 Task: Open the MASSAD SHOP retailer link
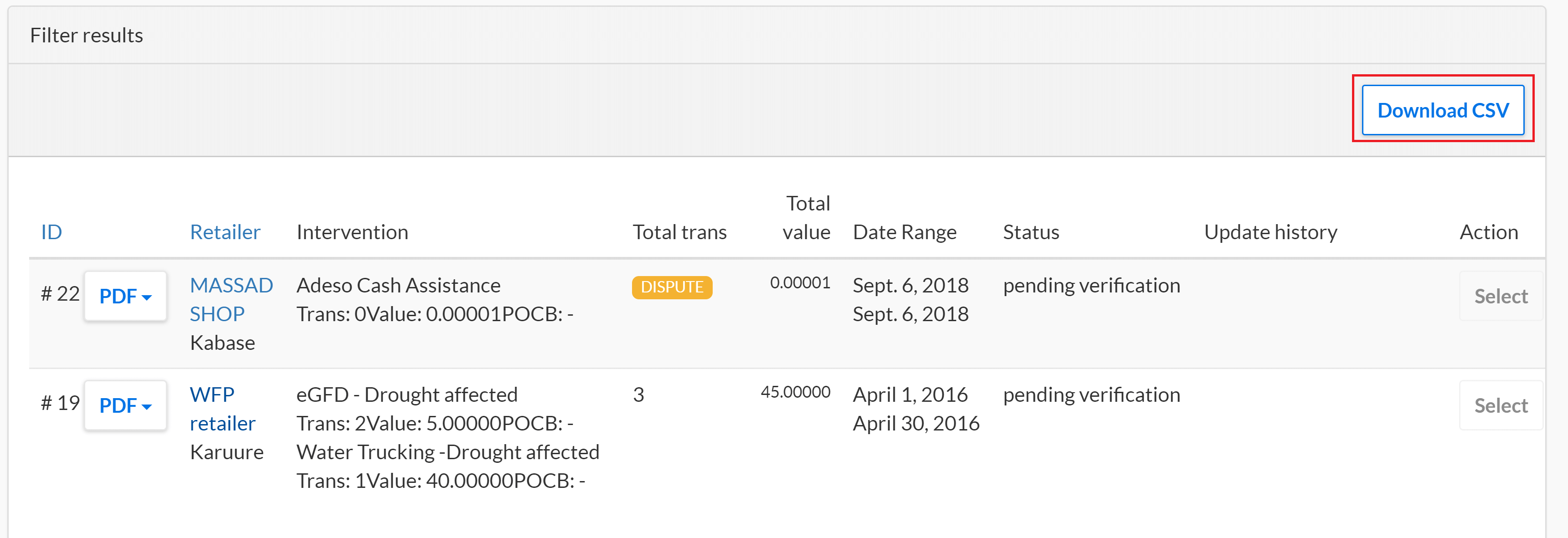click(231, 299)
